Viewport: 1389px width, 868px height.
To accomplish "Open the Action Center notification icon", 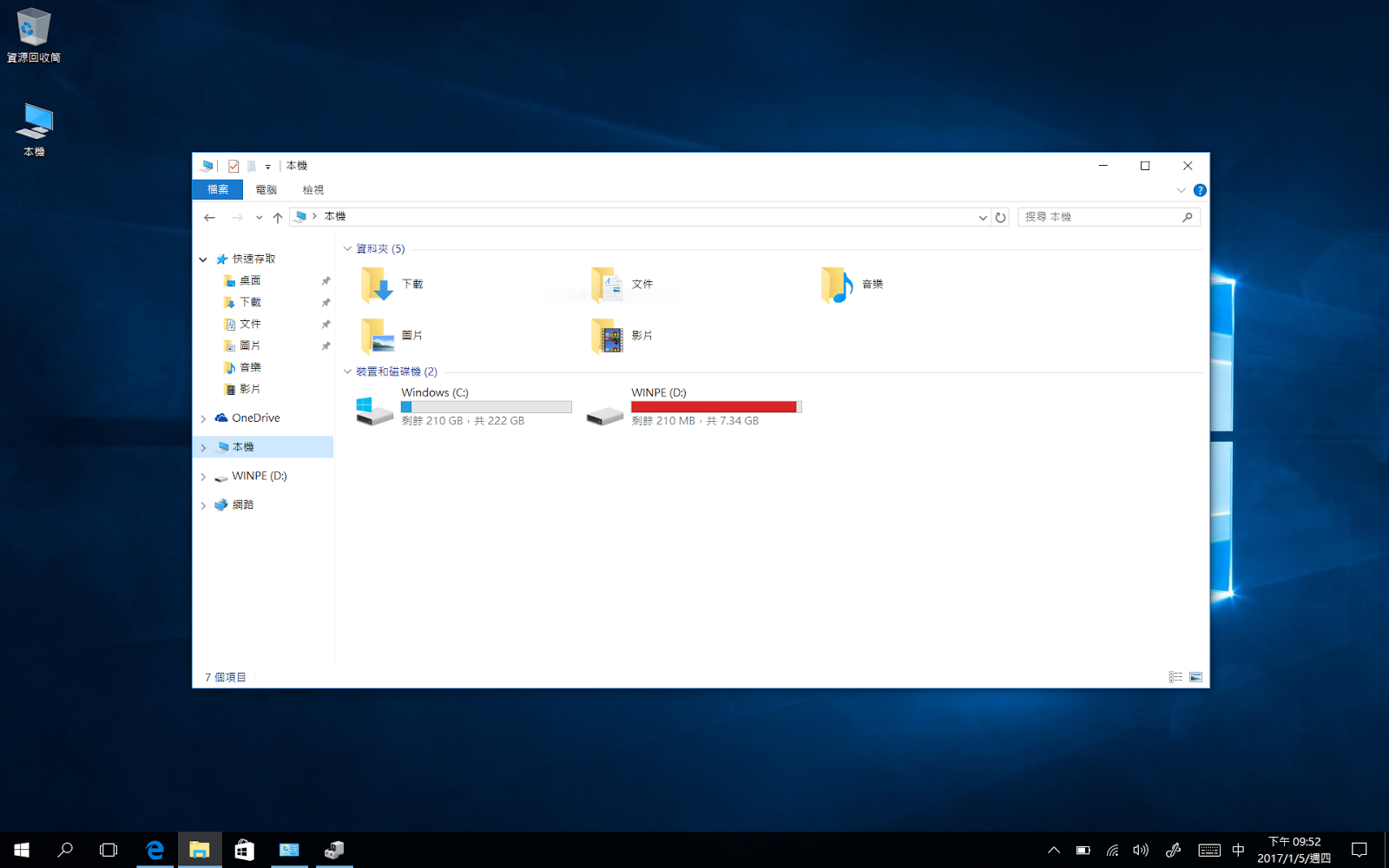I will (1359, 850).
